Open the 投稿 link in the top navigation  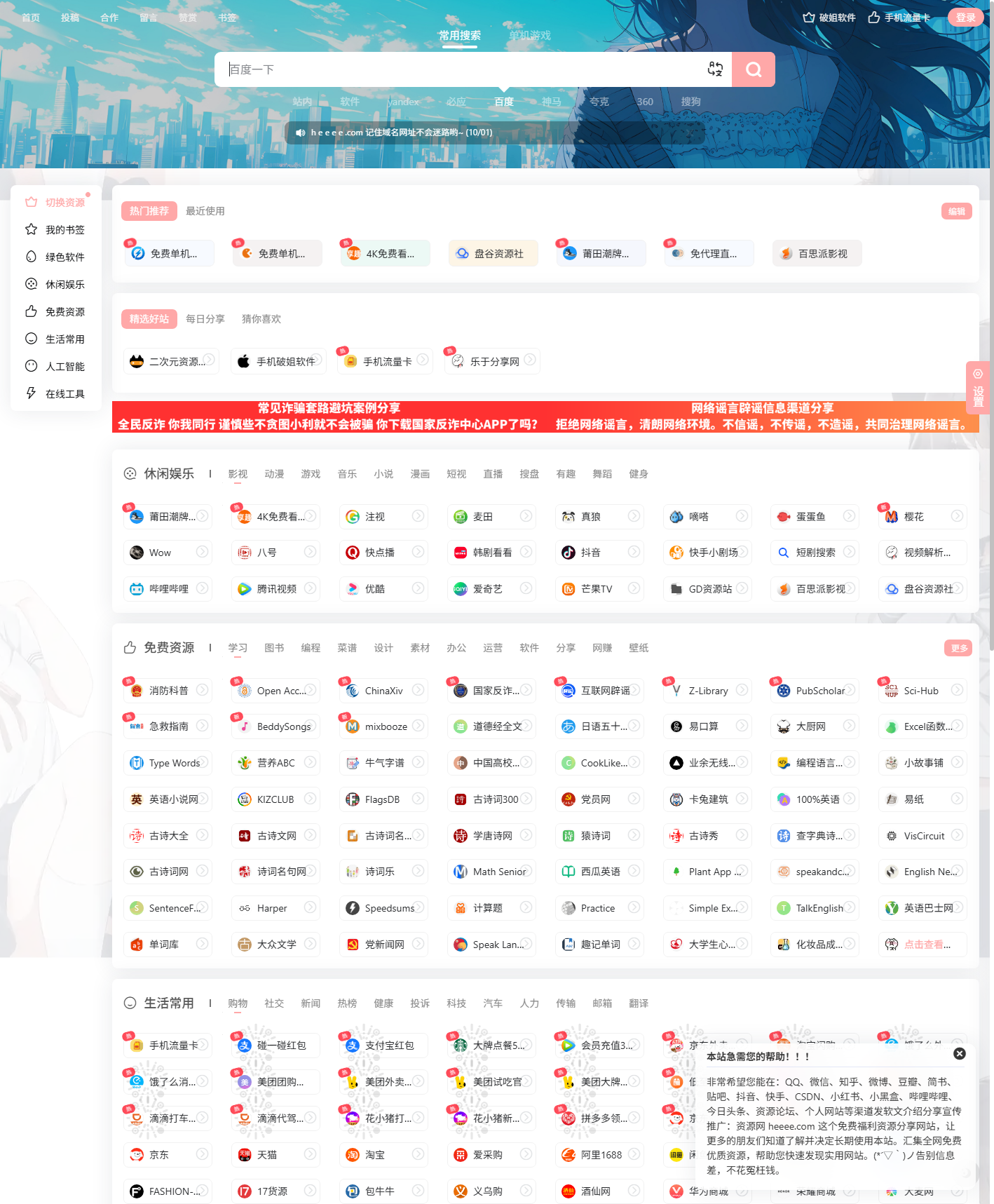tap(70, 18)
